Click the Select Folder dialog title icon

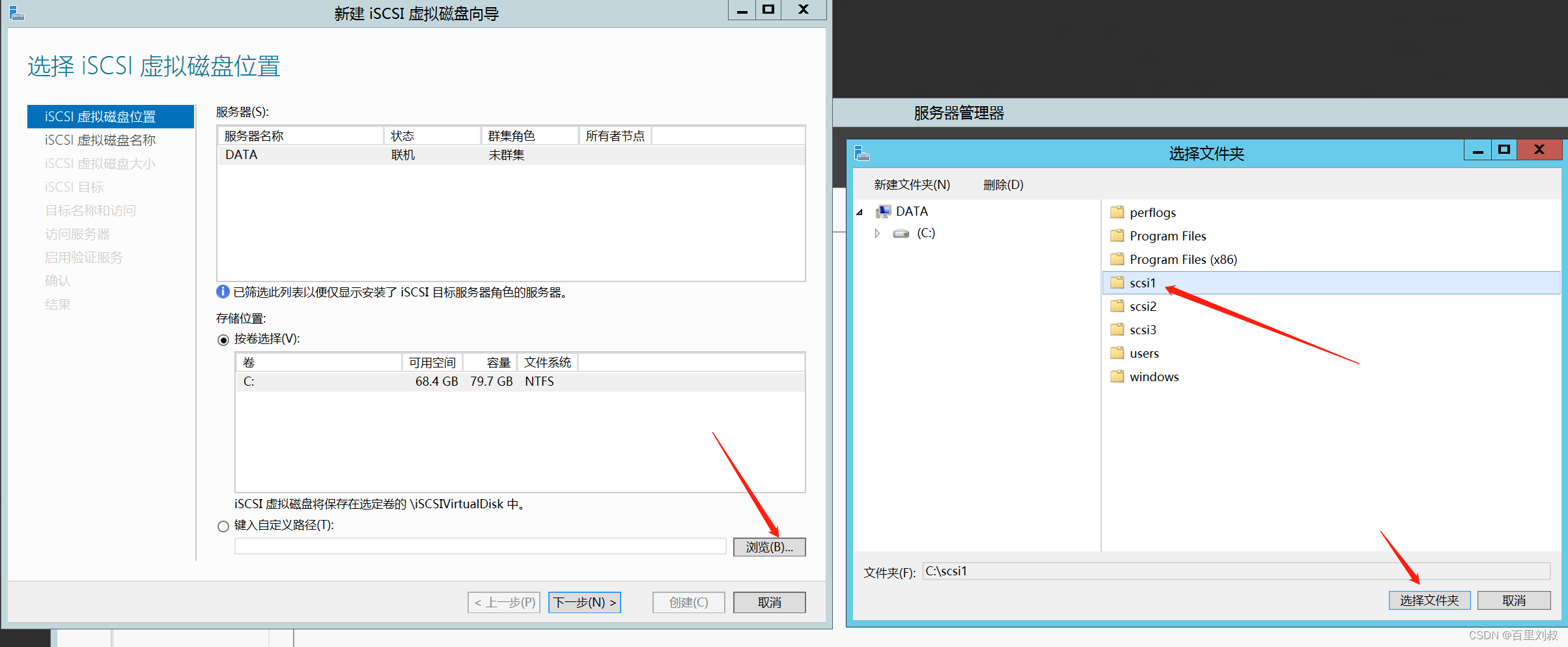pyautogui.click(x=862, y=153)
